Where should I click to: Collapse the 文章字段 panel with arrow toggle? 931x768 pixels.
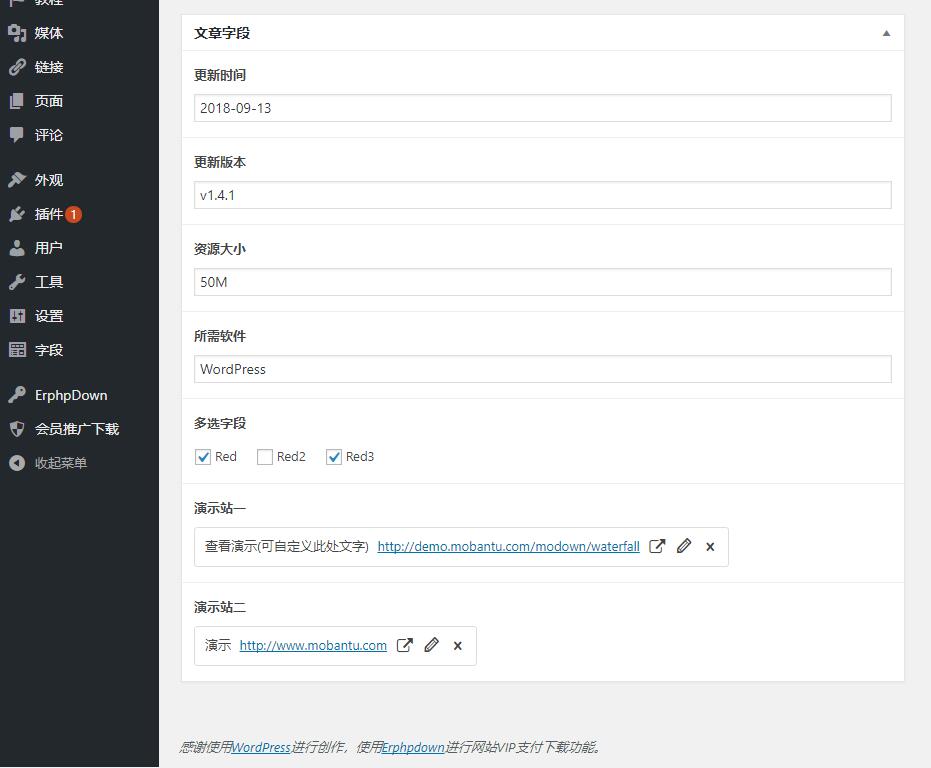[886, 33]
